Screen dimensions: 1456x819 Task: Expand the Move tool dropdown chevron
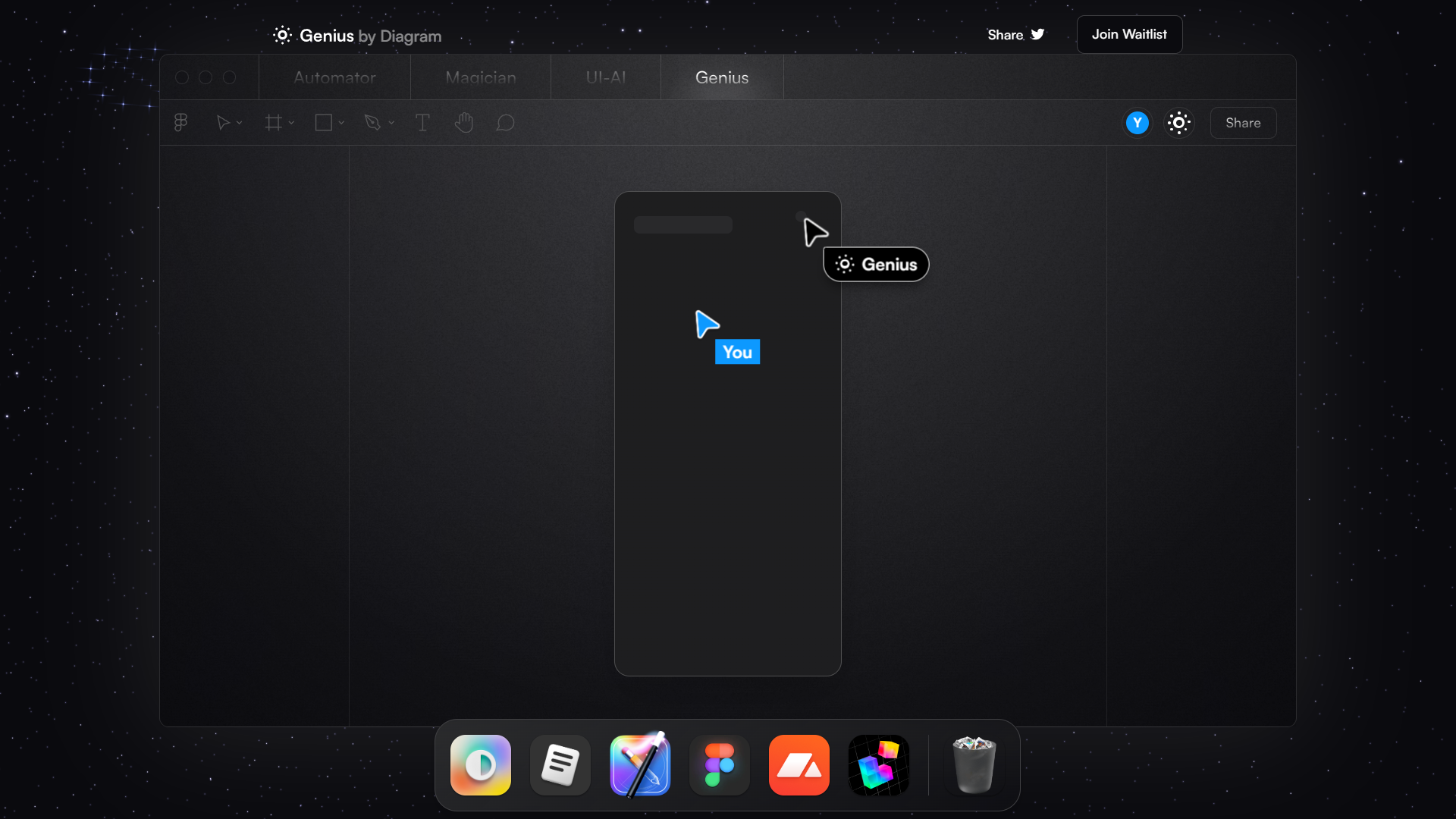coord(240,123)
